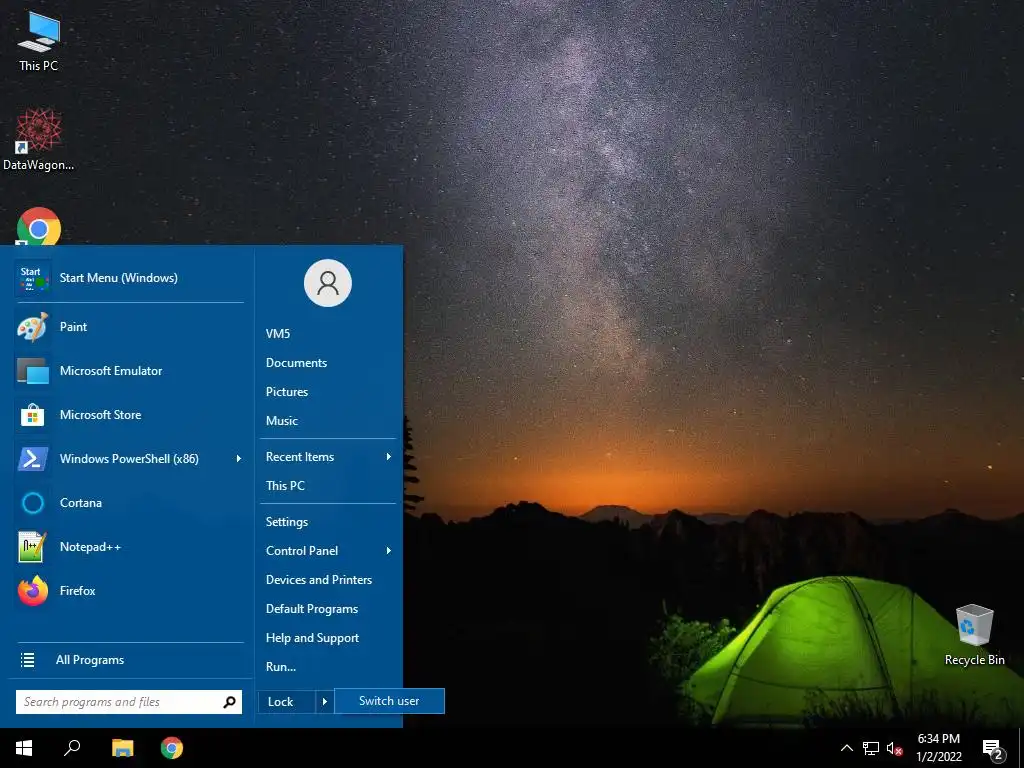
Task: Open Devices and Printers
Action: (319, 579)
